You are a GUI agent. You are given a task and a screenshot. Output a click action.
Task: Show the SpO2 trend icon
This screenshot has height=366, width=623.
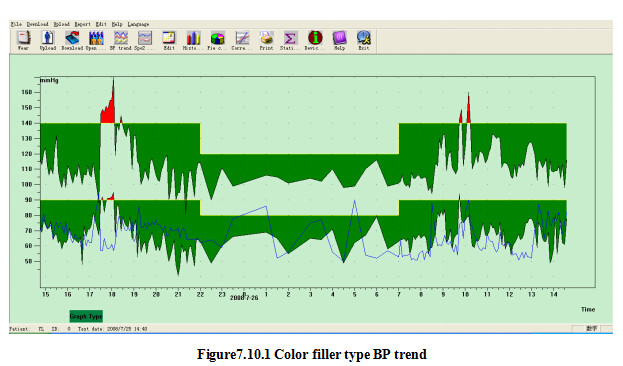tap(145, 41)
